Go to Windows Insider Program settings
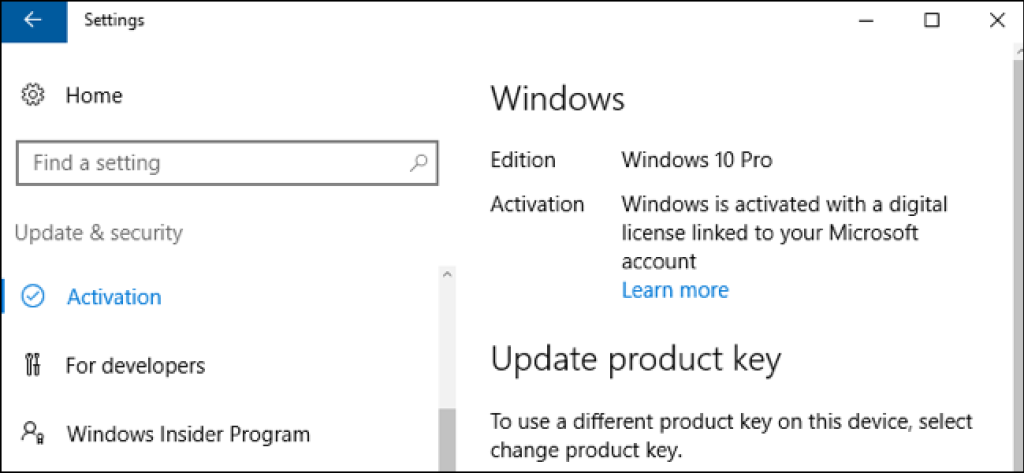 coord(188,433)
